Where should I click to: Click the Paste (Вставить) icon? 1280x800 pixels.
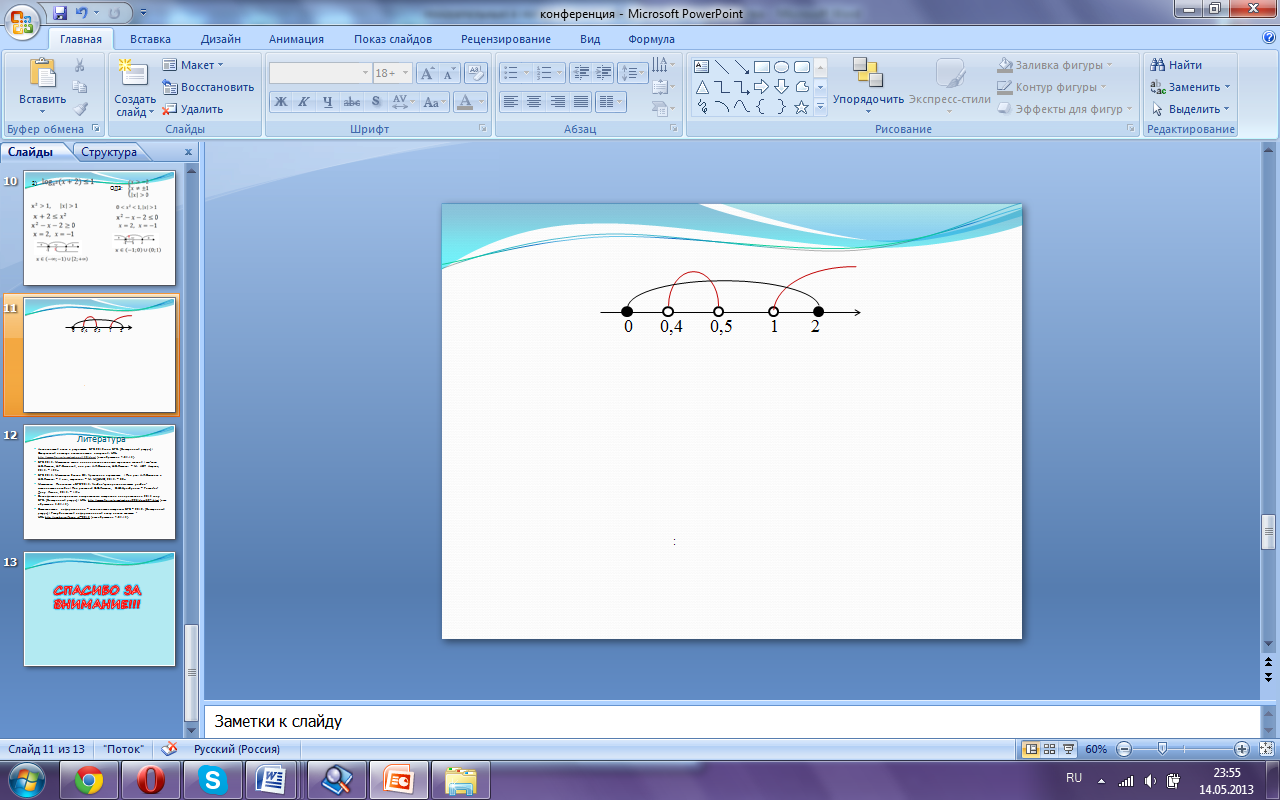click(x=42, y=72)
